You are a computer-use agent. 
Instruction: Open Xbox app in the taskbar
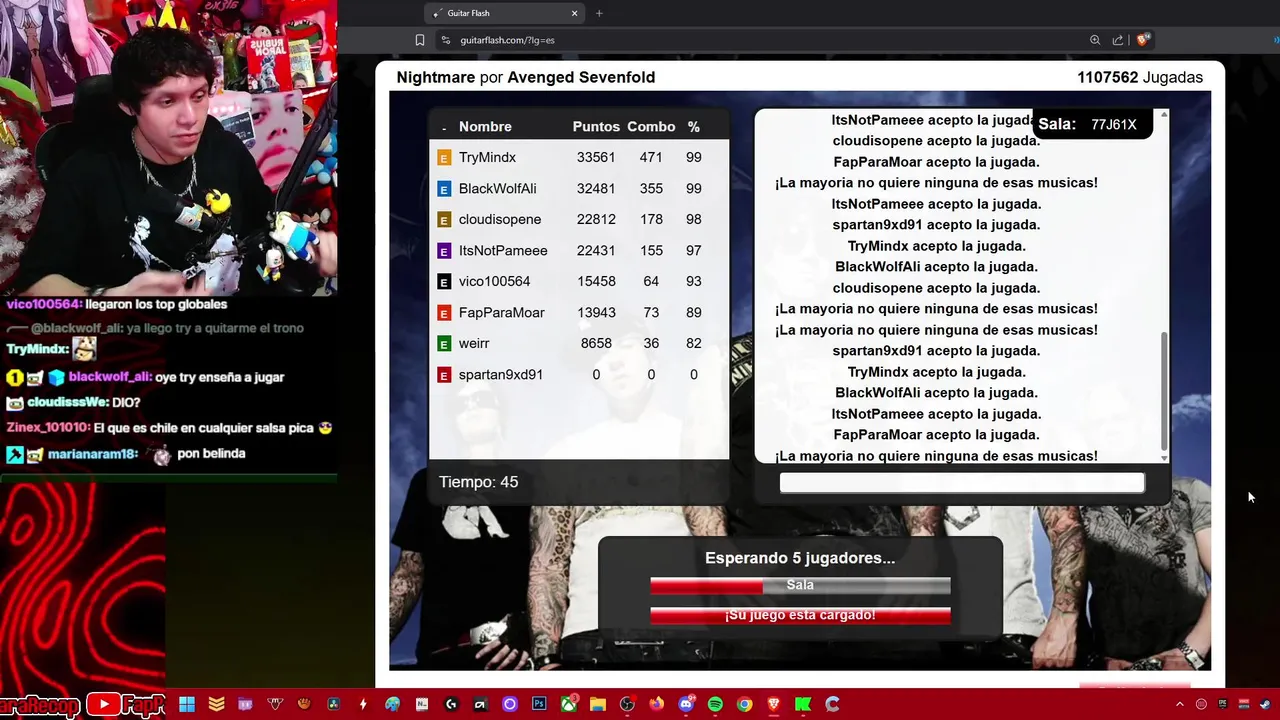pyautogui.click(x=568, y=704)
